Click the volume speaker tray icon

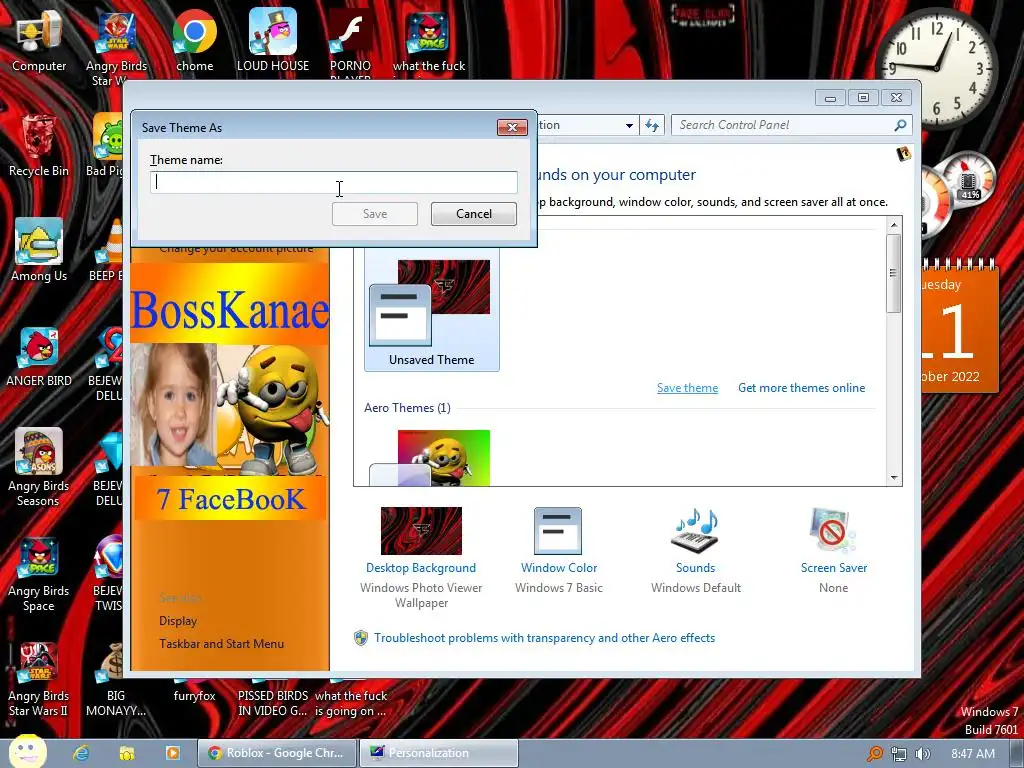923,754
